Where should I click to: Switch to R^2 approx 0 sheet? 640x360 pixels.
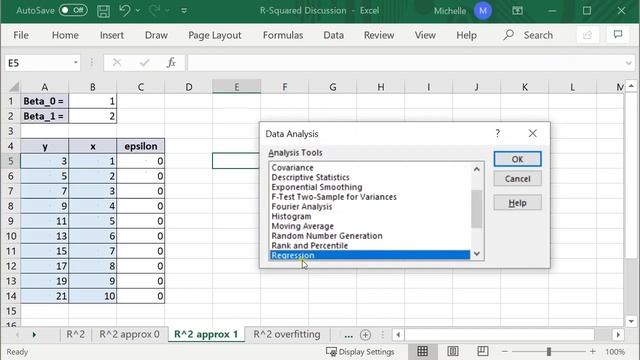[129, 334]
